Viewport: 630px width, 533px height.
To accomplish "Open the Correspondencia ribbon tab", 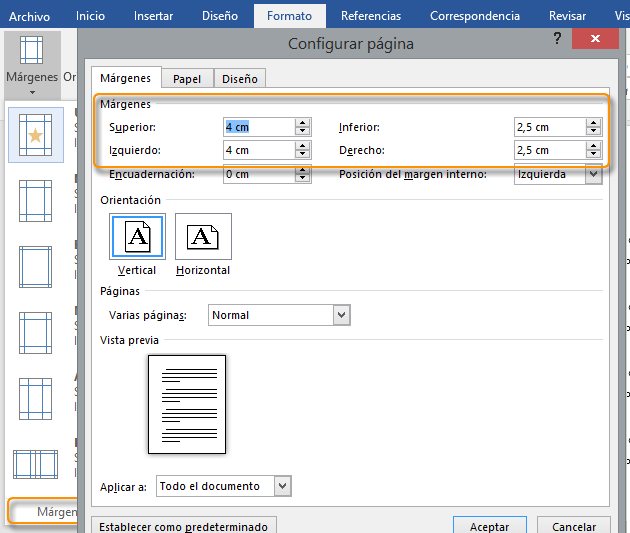I will pyautogui.click(x=475, y=16).
